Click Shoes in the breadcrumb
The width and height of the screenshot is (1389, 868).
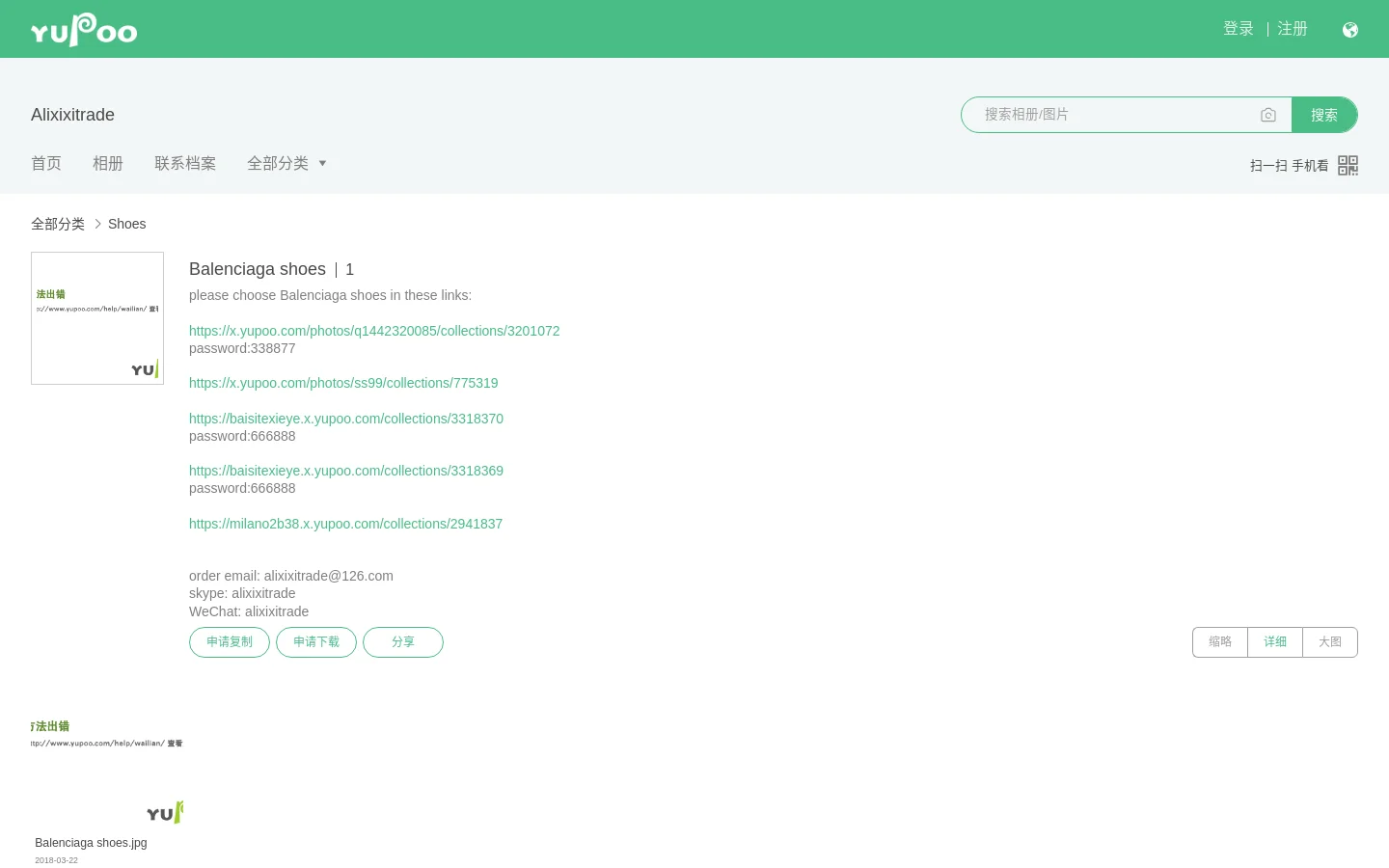point(126,224)
